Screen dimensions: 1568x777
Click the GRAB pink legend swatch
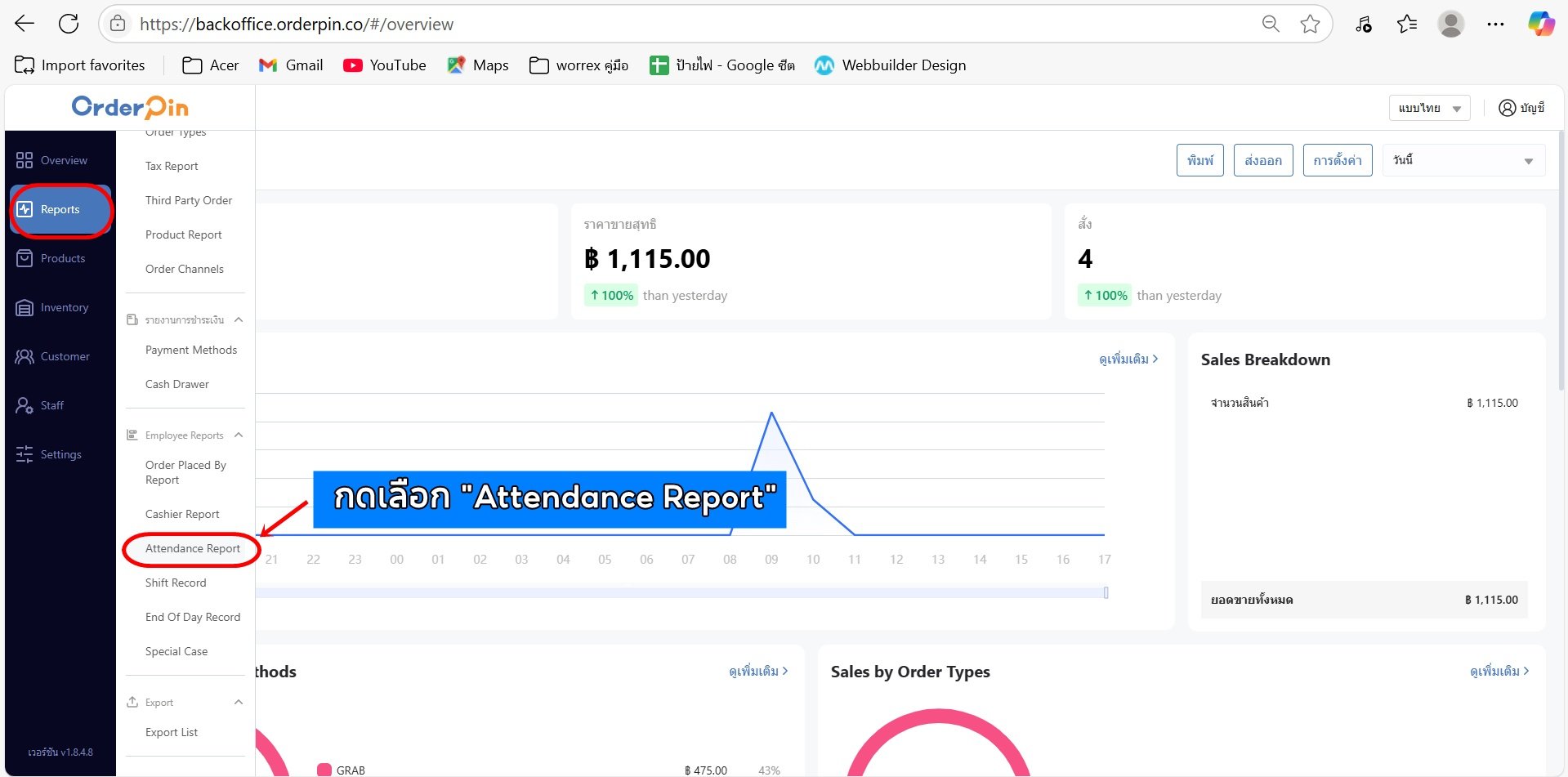click(x=324, y=770)
